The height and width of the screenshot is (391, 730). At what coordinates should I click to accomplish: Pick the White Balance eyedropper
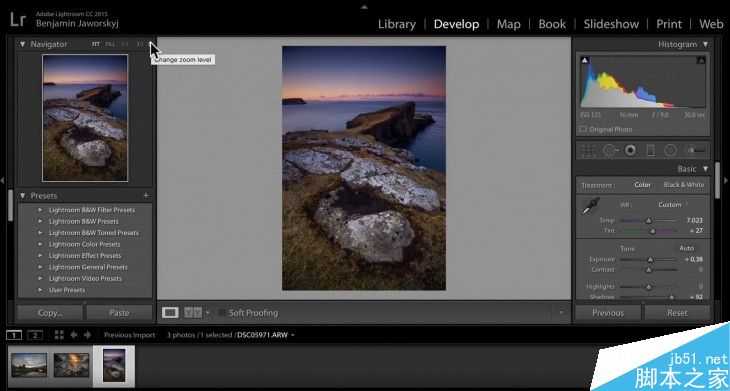tap(591, 206)
